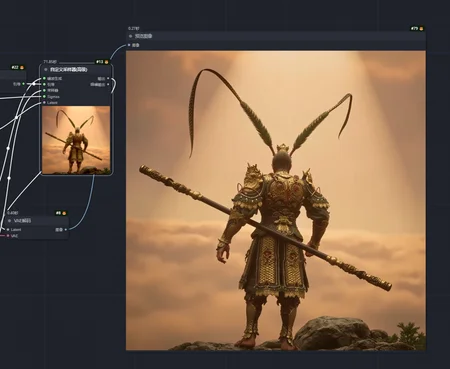
Task: Click the second output socket of sampler node
Action: point(108,85)
